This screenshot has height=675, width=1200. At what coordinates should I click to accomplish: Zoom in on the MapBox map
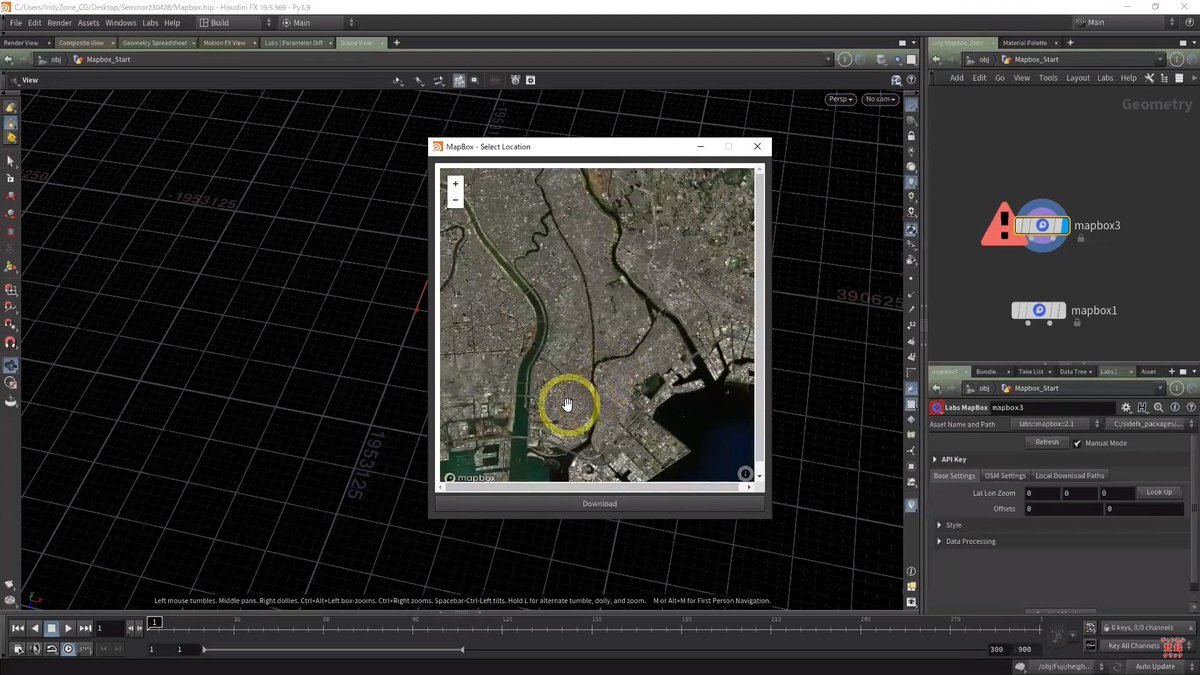point(456,184)
